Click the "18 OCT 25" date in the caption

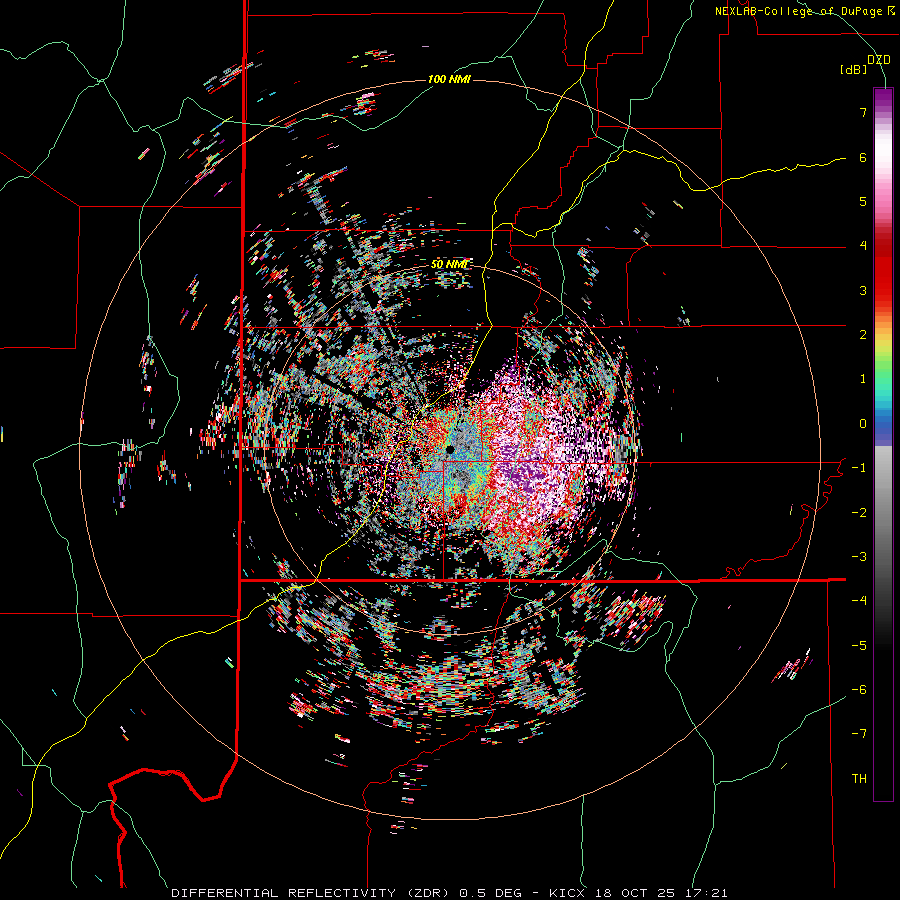[x=635, y=893]
